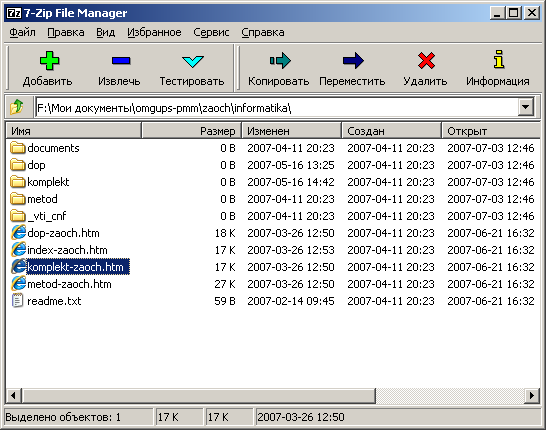The width and height of the screenshot is (546, 430).
Task: Open the Правка menu
Action: (x=66, y=32)
